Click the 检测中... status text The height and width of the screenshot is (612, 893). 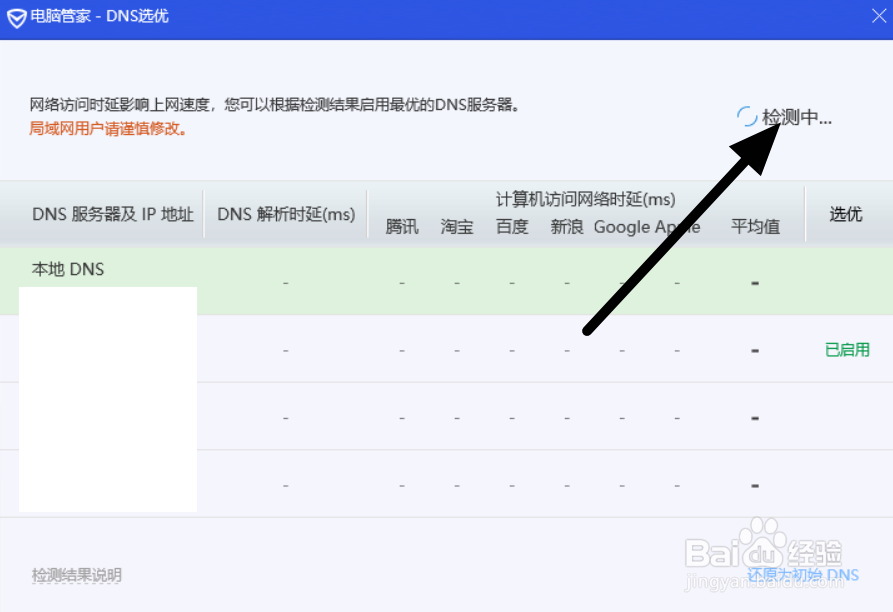[x=797, y=117]
